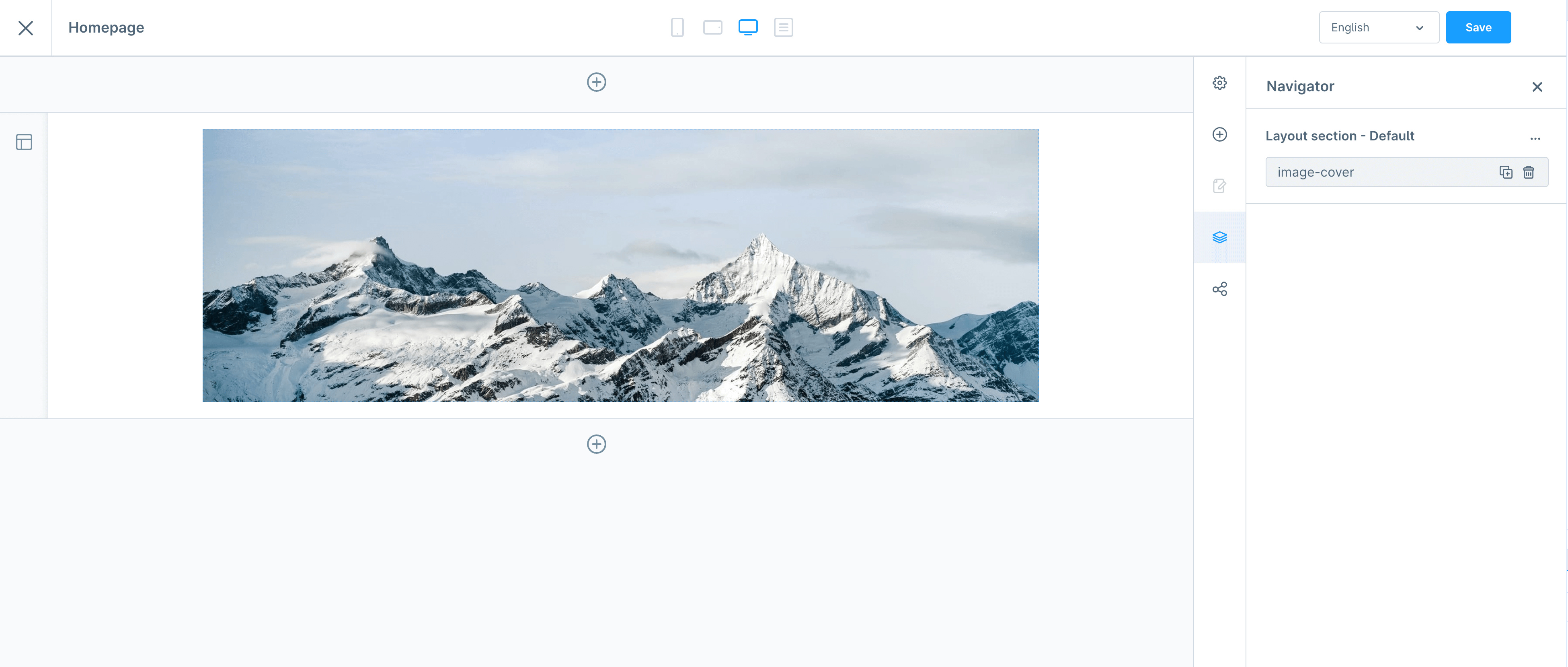Screen dimensions: 1568x667
Task: Save the Homepage layout
Action: [1478, 27]
